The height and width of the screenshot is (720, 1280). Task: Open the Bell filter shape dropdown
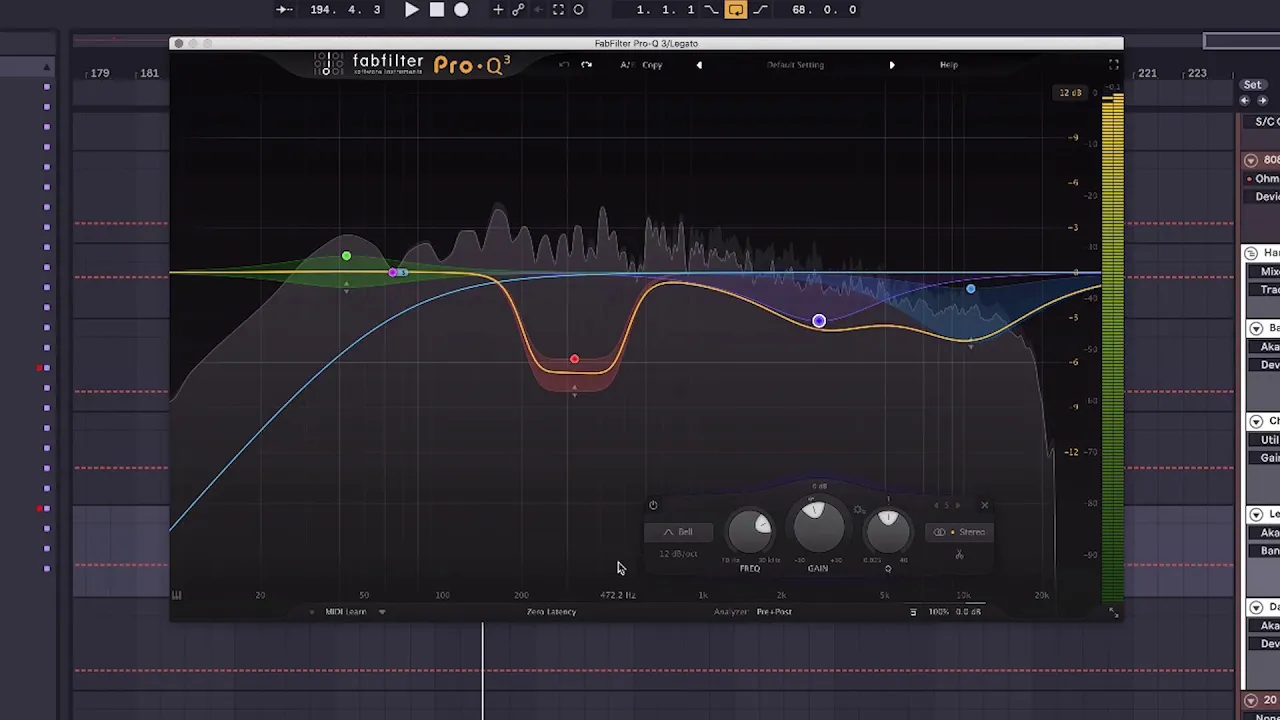(x=679, y=532)
